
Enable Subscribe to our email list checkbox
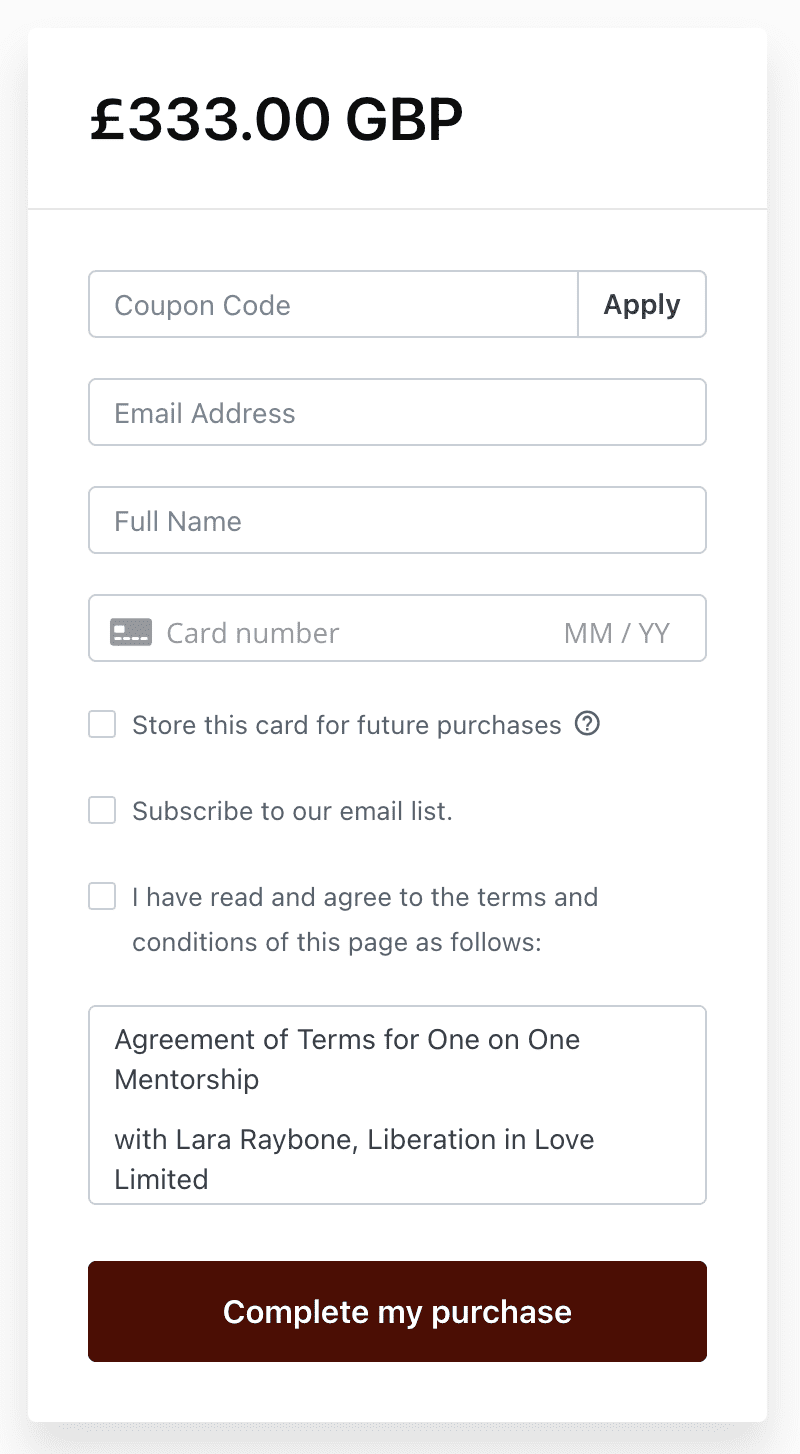tap(102, 810)
